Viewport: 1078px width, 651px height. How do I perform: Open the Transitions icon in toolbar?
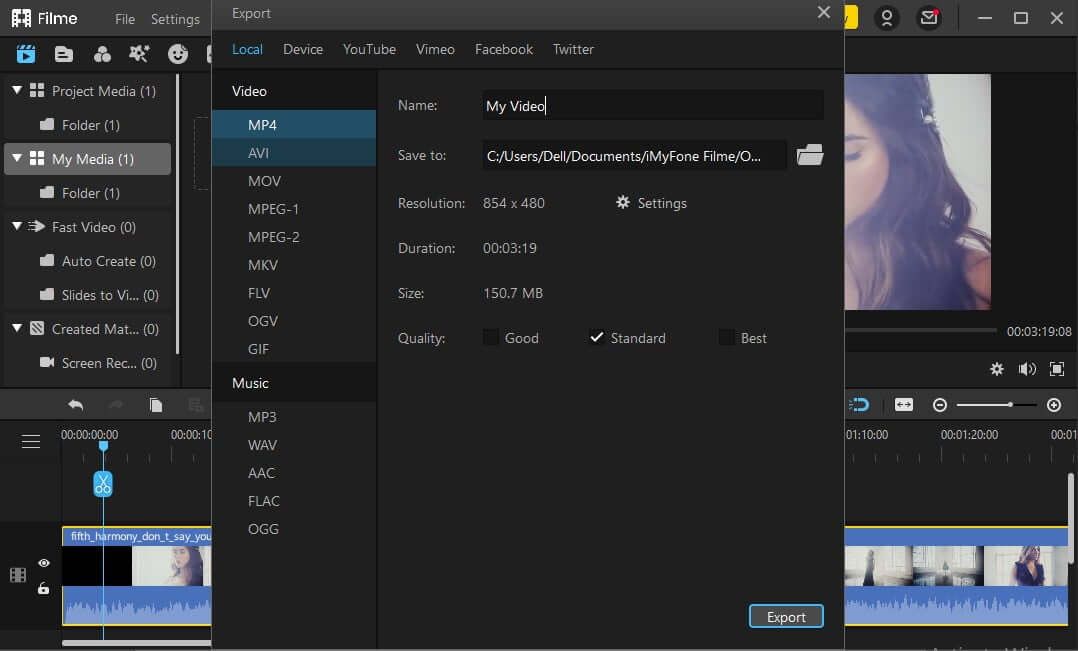[x=140, y=54]
